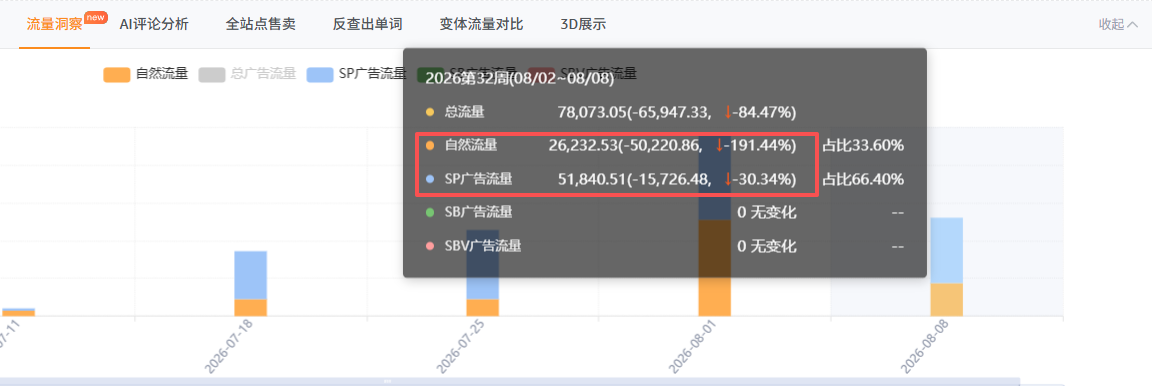Viewport: 1152px width, 386px height.
Task: Click the orange bar segment above 2026-07-25
Action: [x=483, y=307]
